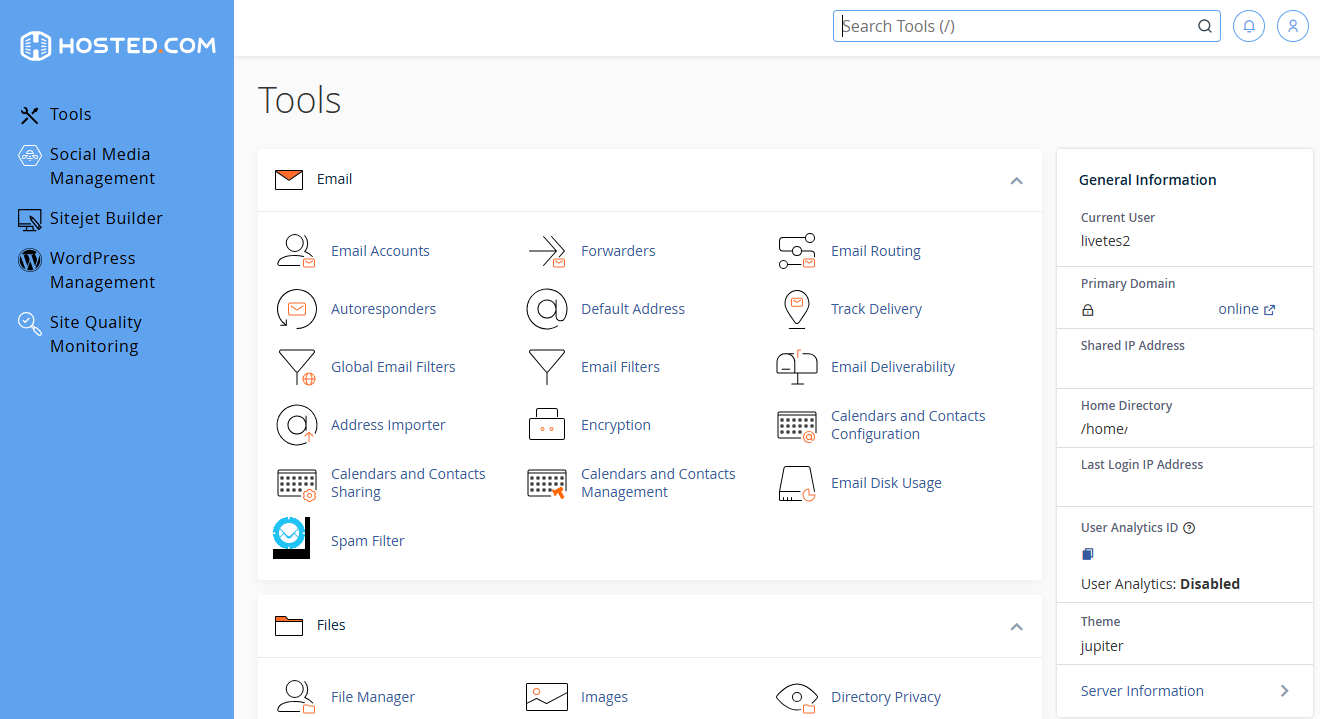Open the primary domain online link
The image size is (1320, 719).
click(x=1246, y=309)
